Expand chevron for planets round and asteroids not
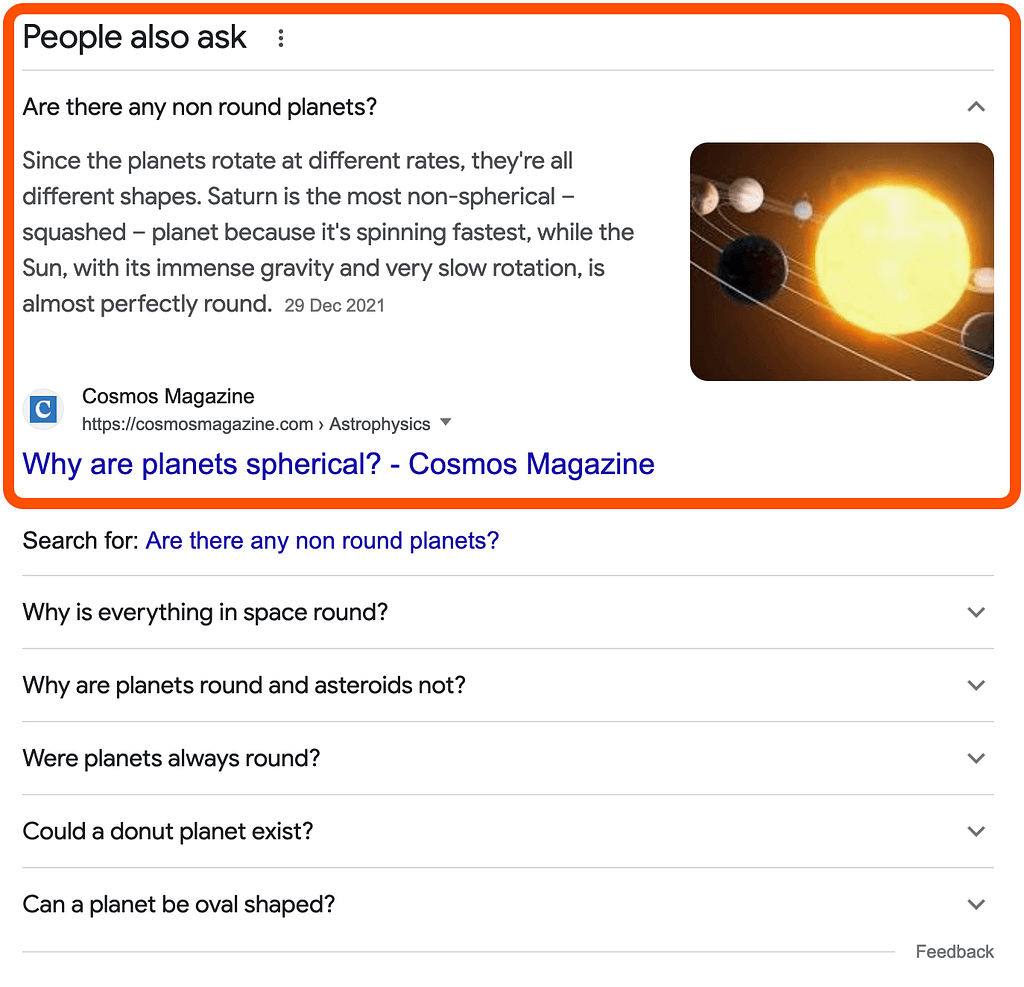The height and width of the screenshot is (987, 1024). click(977, 685)
